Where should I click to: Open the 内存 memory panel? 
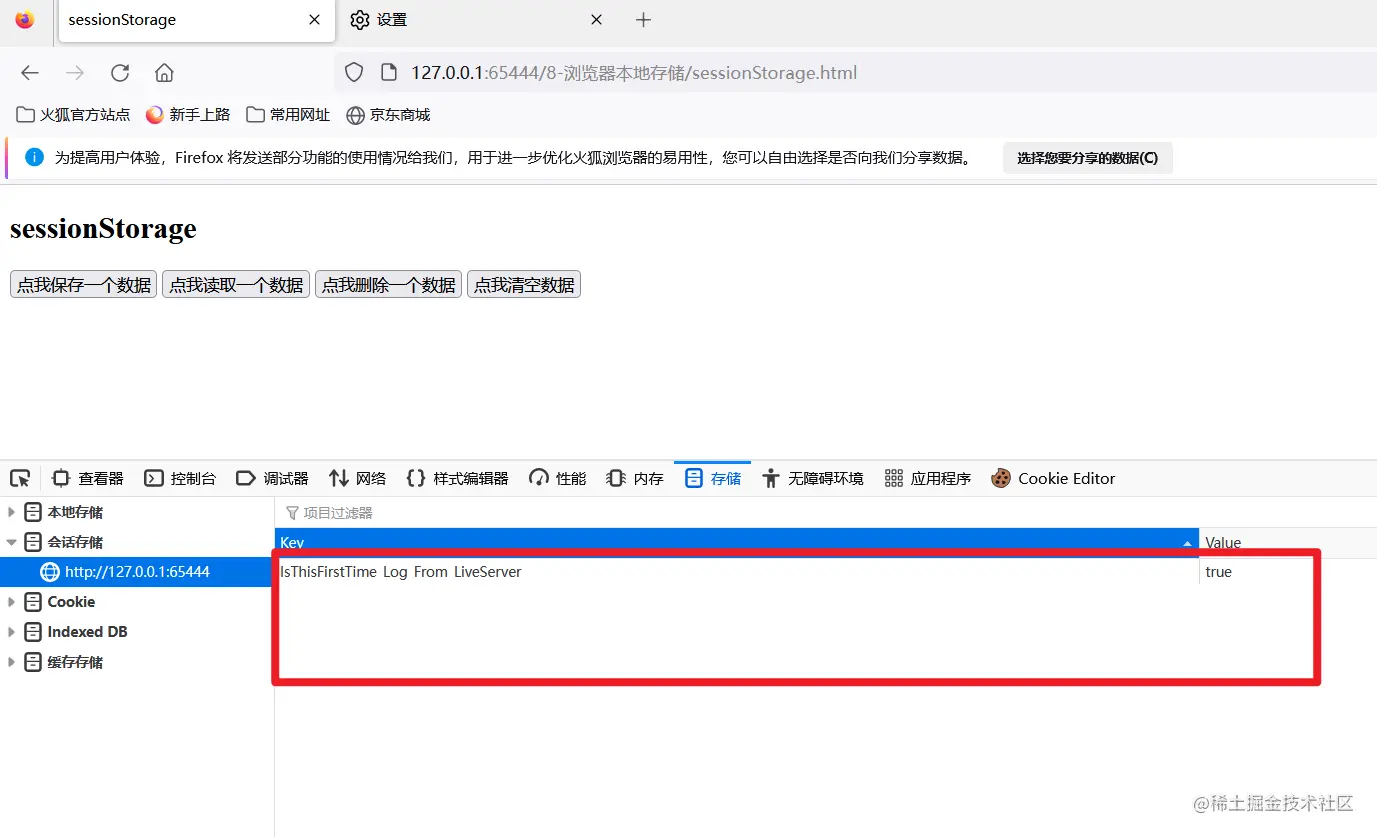[635, 478]
